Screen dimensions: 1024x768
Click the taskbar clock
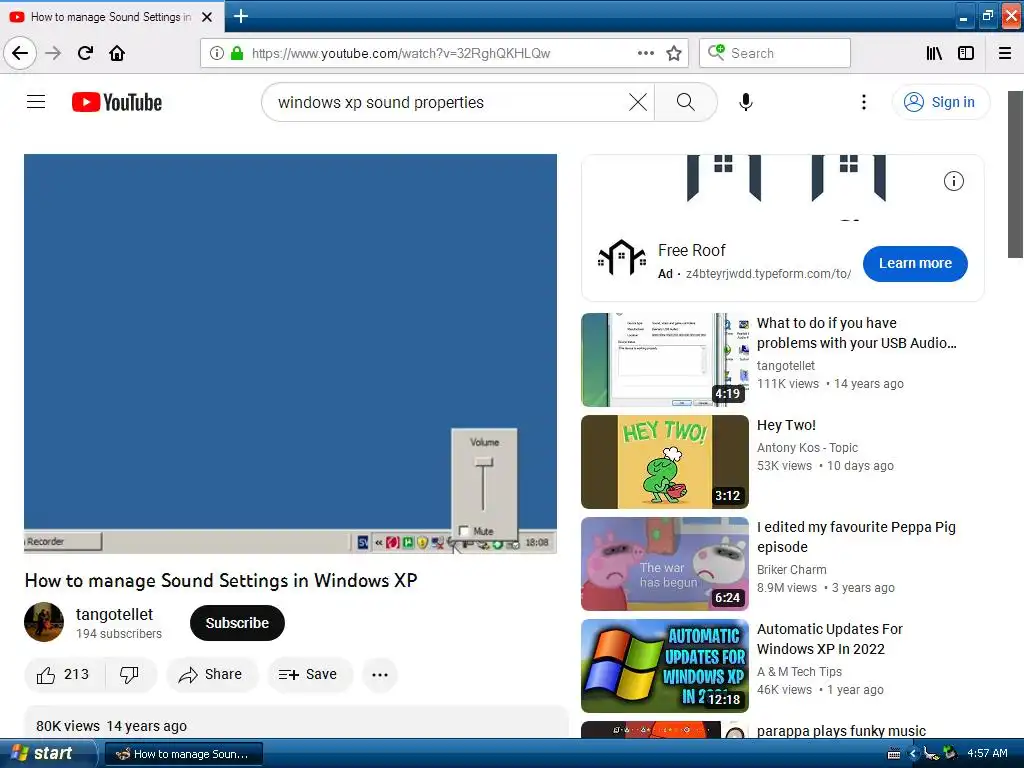click(987, 754)
